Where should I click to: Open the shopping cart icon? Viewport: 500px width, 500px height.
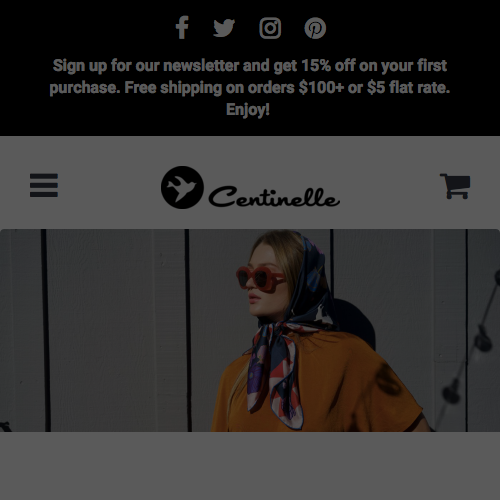[x=455, y=186]
